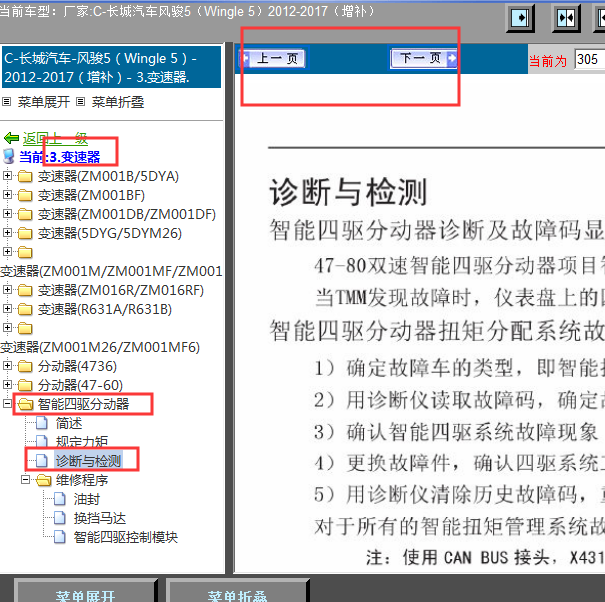This screenshot has height=602, width=605.
Task: Open 分动器(4736) folder label
Action: [77, 366]
